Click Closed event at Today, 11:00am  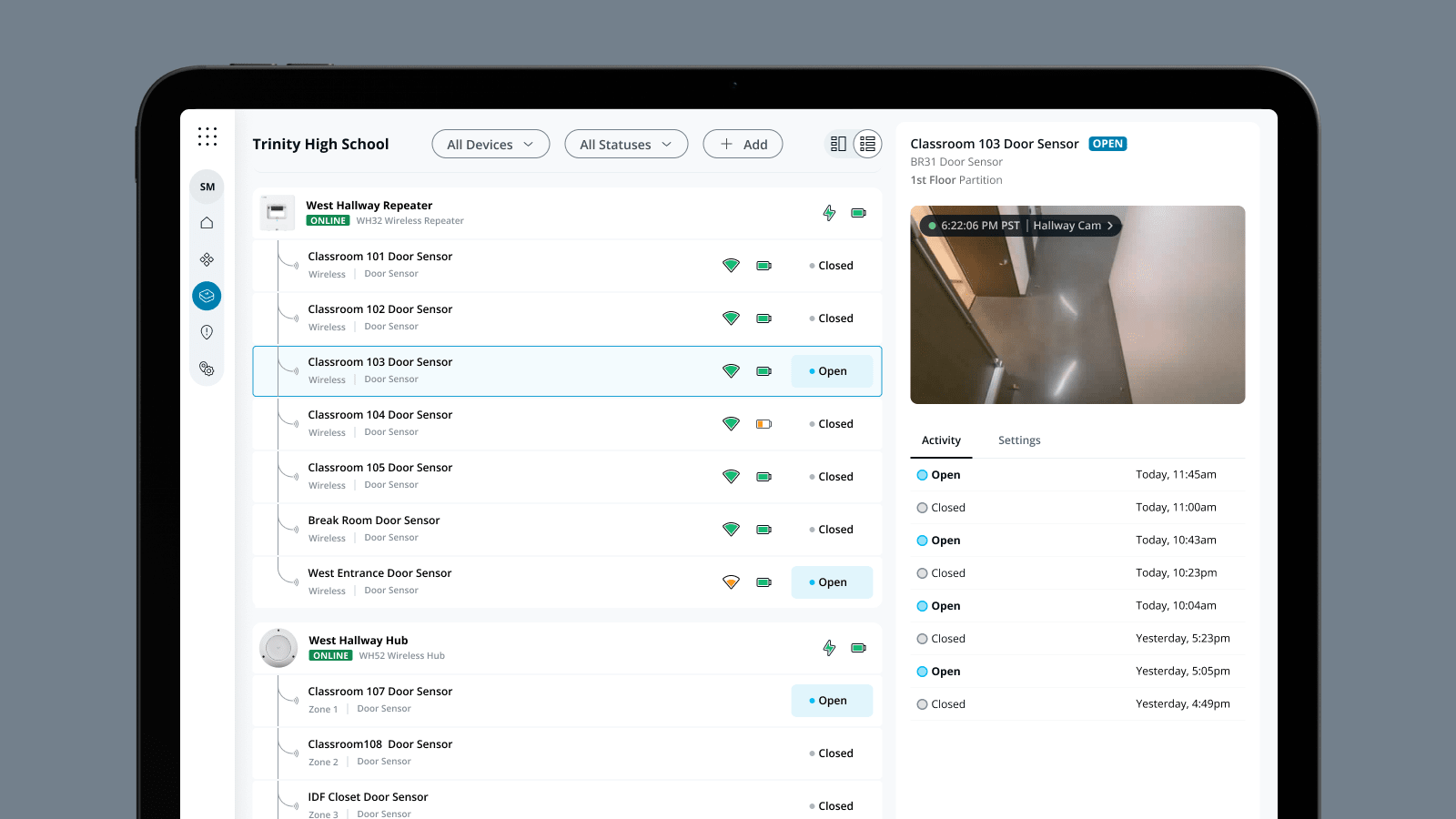(x=1077, y=508)
